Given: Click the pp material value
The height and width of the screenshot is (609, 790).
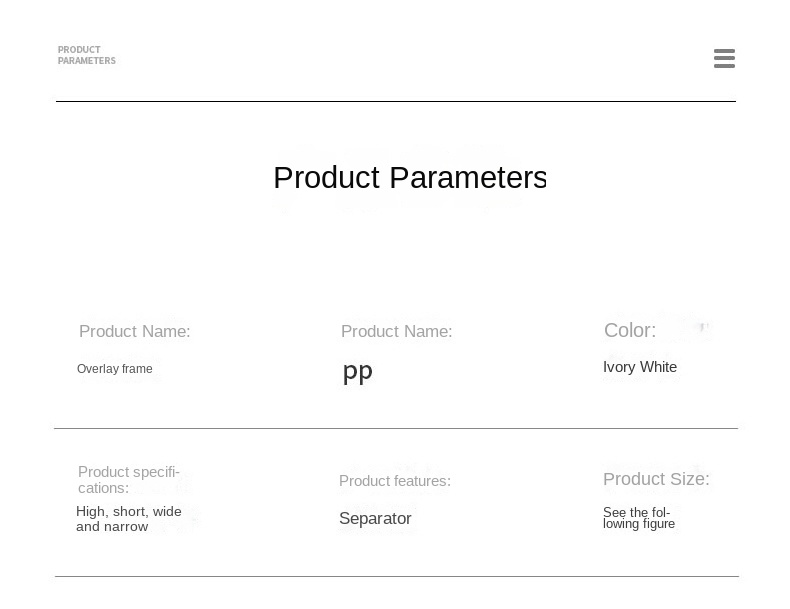Looking at the screenshot, I should click(x=357, y=372).
